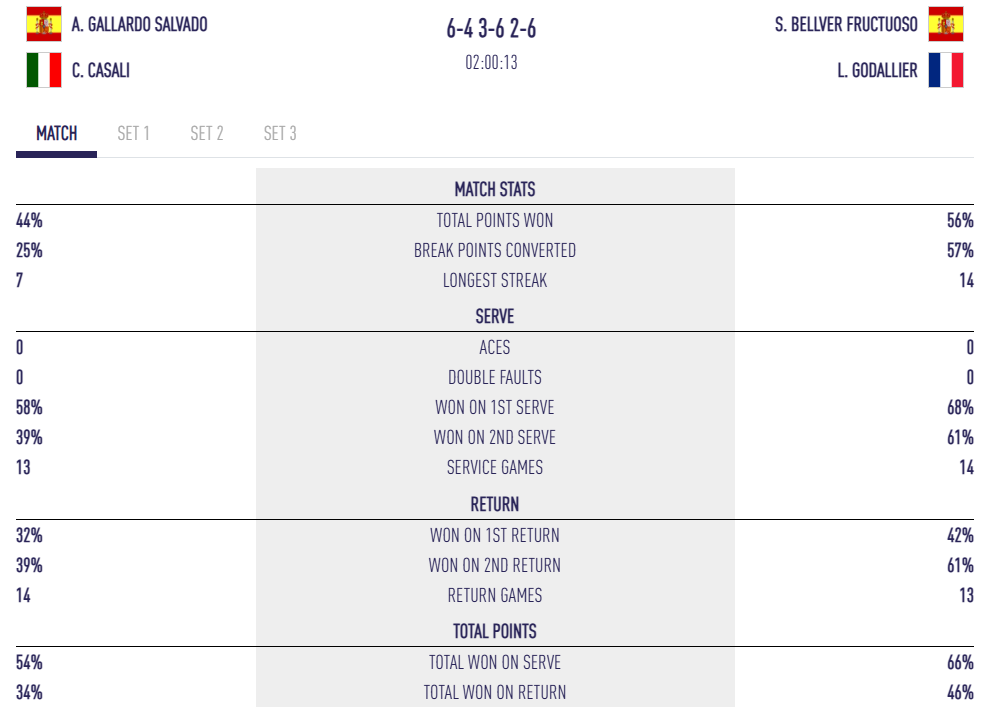Open C. Casali player name
This screenshot has height=718, width=988.
coord(101,70)
